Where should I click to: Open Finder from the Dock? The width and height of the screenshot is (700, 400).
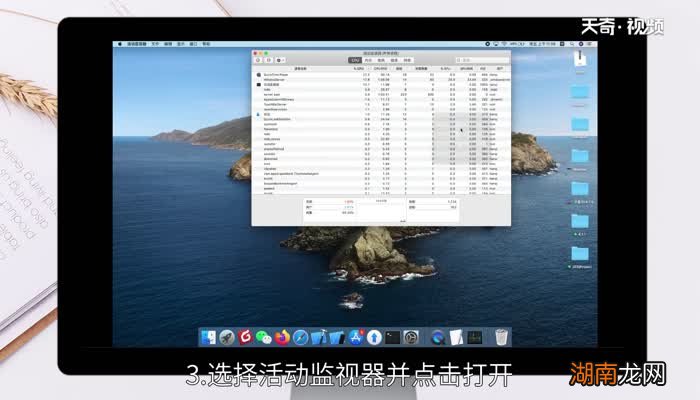[x=209, y=337]
